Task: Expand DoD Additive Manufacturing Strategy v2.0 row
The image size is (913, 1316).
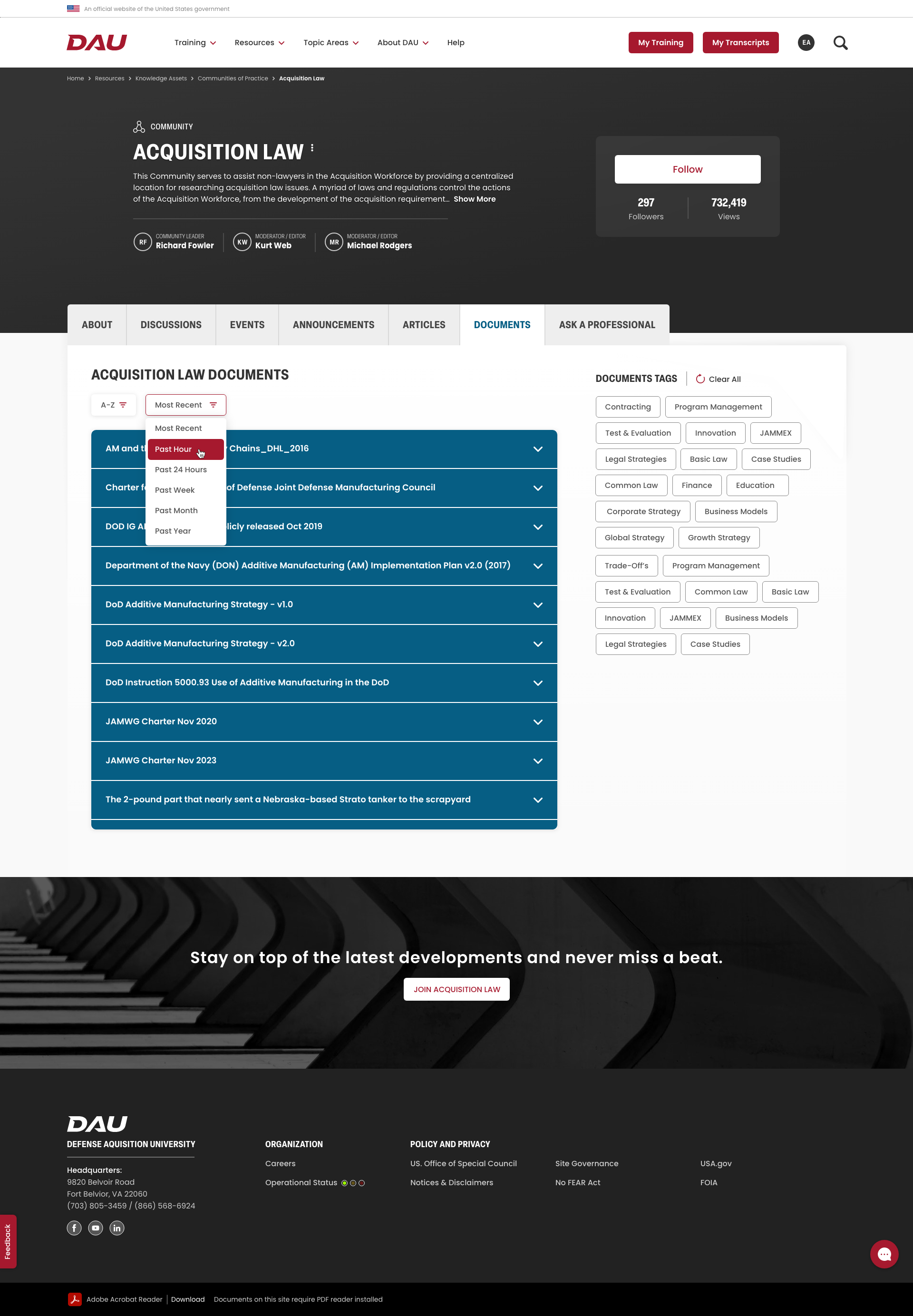Action: 324,643
